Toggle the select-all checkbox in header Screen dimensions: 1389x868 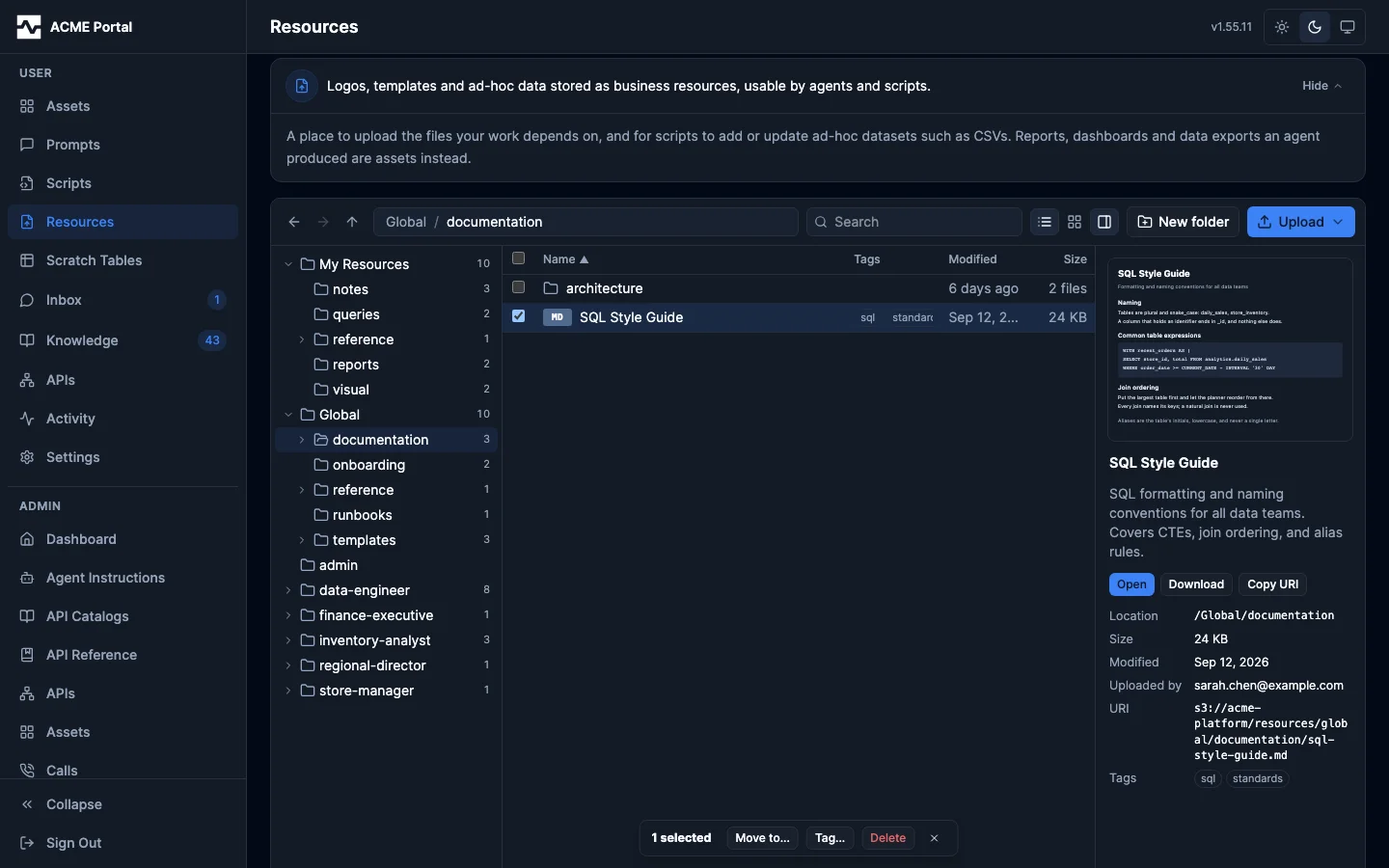click(519, 258)
